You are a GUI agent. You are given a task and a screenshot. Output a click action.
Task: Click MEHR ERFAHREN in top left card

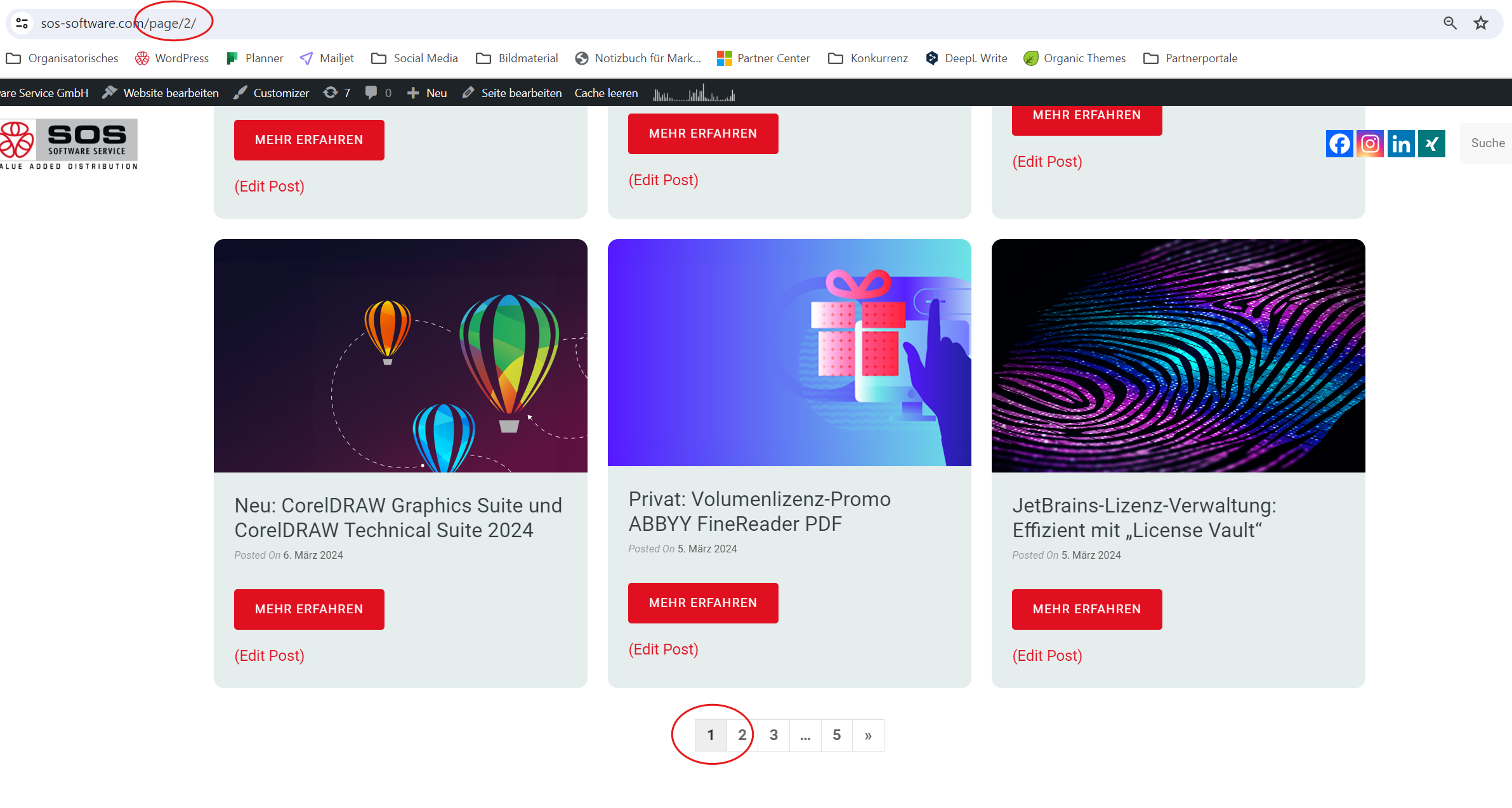click(309, 140)
